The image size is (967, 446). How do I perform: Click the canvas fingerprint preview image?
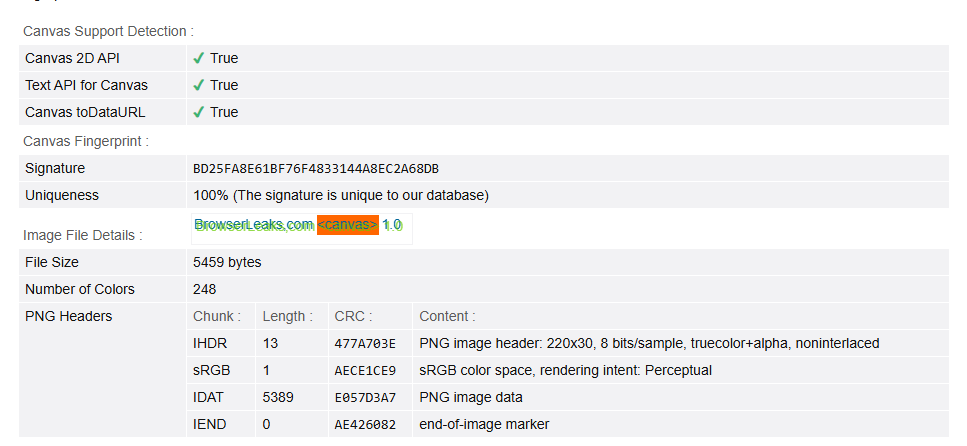tap(300, 227)
